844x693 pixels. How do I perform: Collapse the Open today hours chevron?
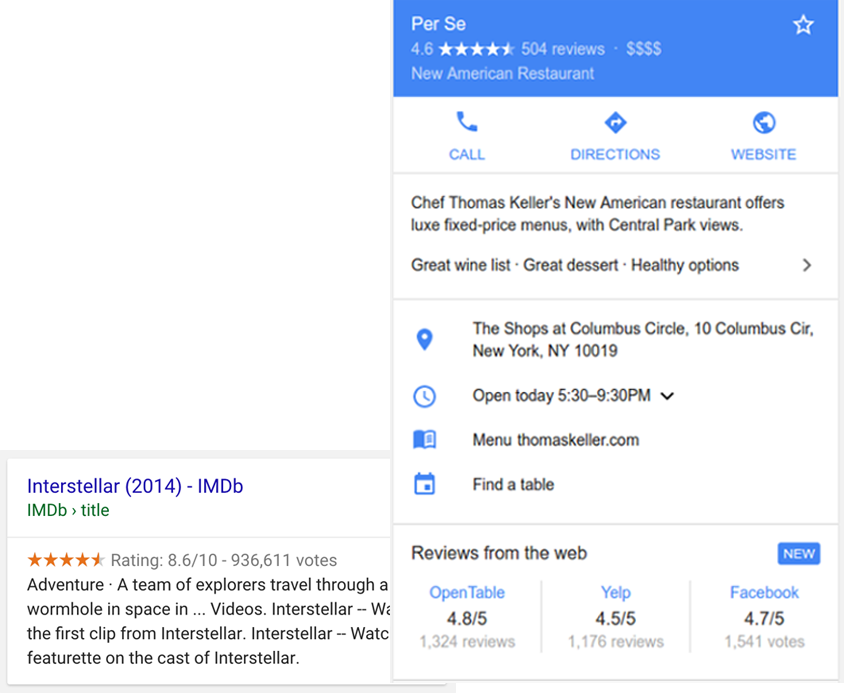667,396
